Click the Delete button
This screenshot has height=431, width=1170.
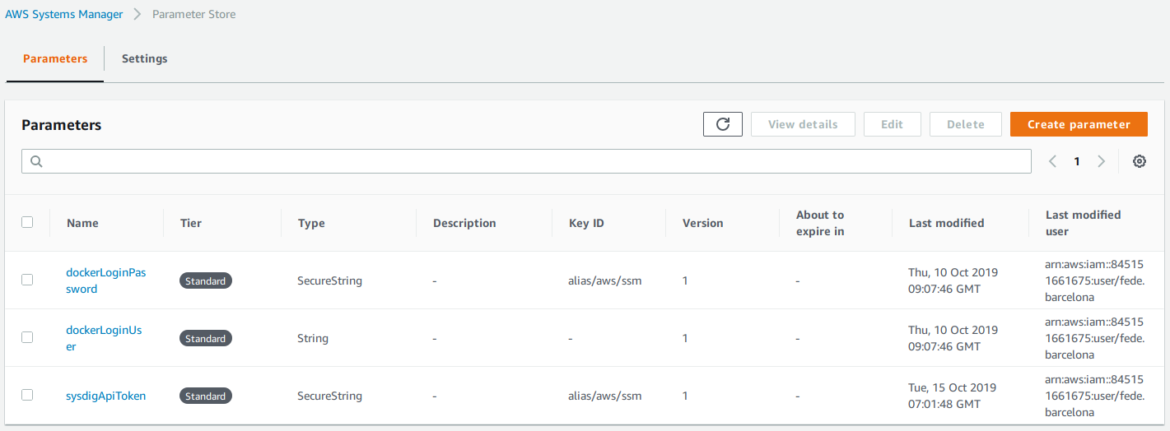click(x=966, y=125)
